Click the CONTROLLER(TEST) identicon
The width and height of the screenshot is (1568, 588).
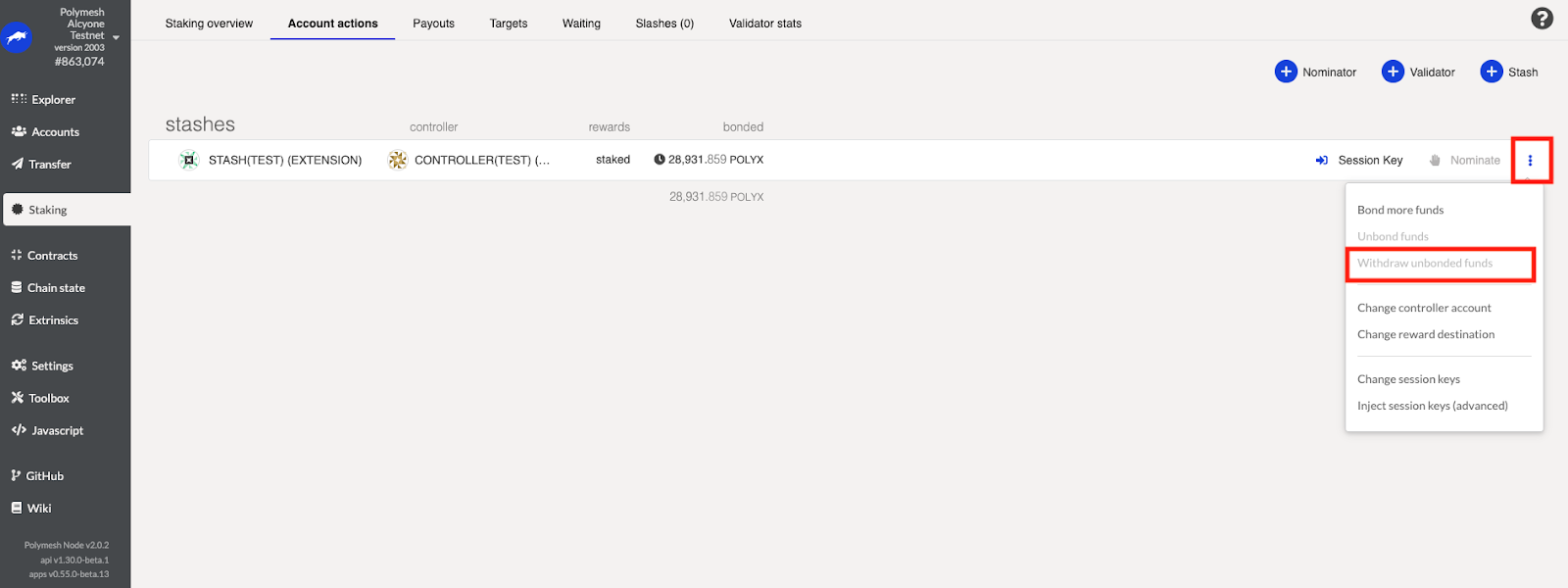click(397, 160)
